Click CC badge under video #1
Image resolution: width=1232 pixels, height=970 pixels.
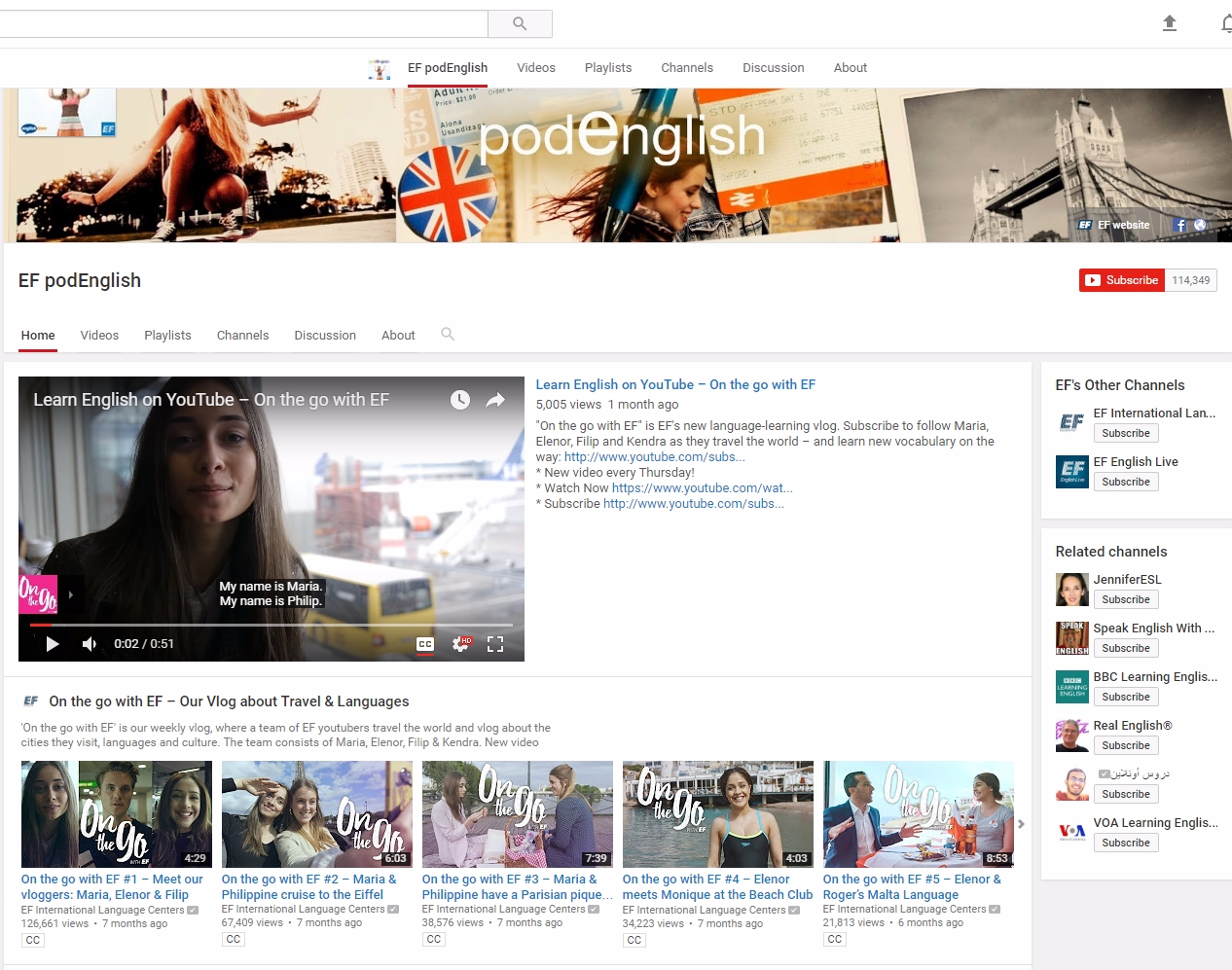pos(33,941)
